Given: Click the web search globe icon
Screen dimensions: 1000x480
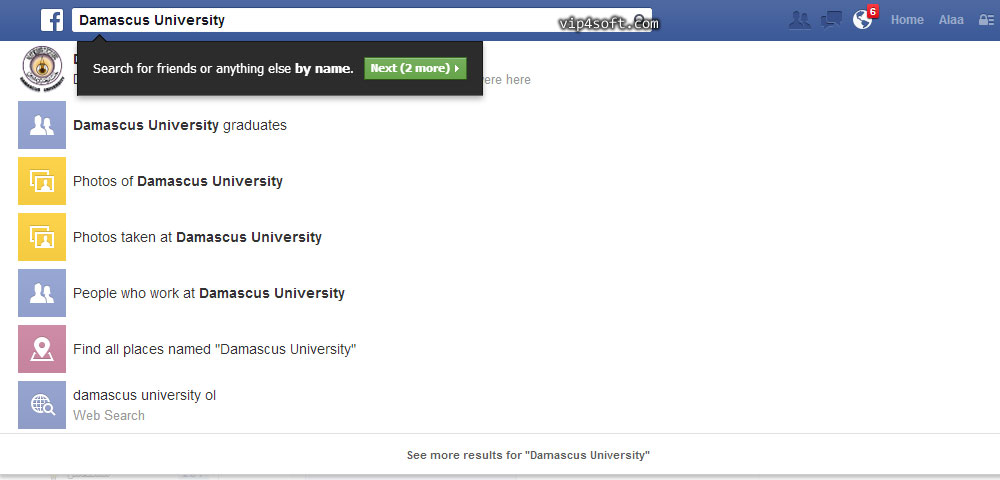Looking at the screenshot, I should click(x=42, y=405).
